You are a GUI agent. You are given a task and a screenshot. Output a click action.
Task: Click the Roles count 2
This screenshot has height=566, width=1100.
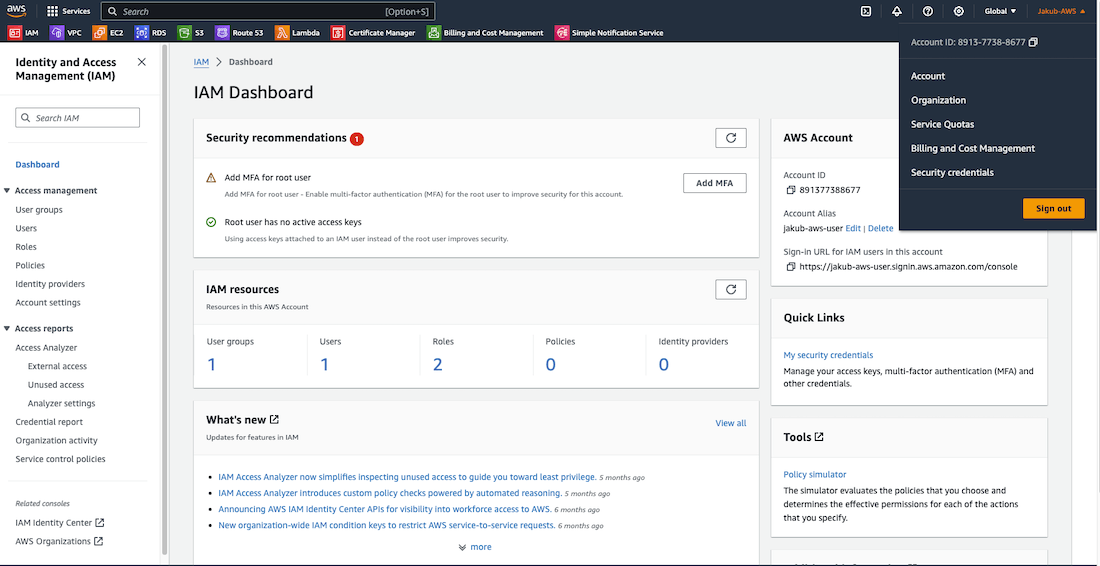click(438, 364)
